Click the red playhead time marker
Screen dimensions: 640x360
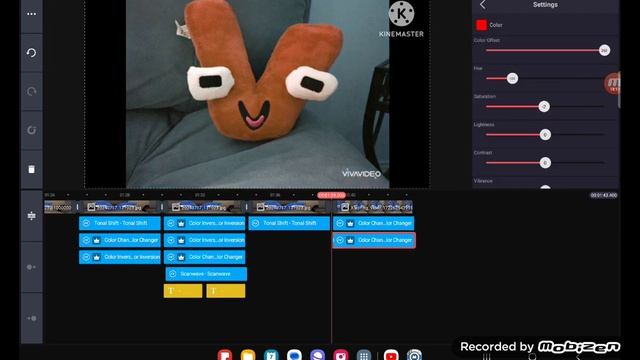(331, 195)
